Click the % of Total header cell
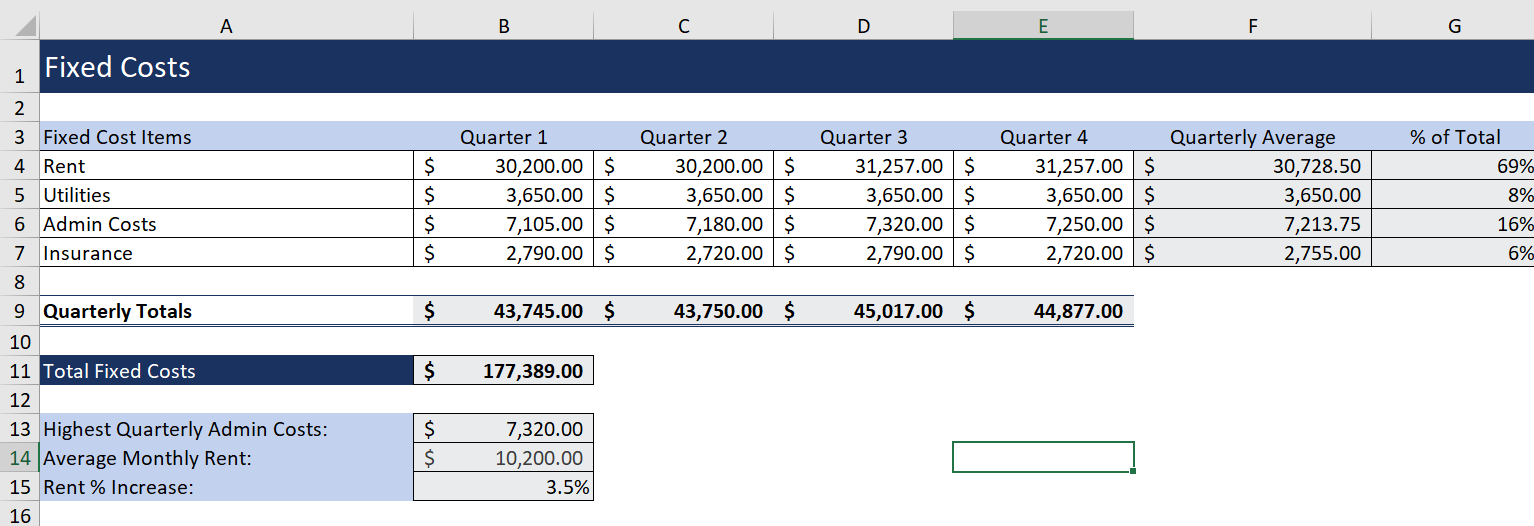The image size is (1534, 526). pyautogui.click(x=1453, y=137)
